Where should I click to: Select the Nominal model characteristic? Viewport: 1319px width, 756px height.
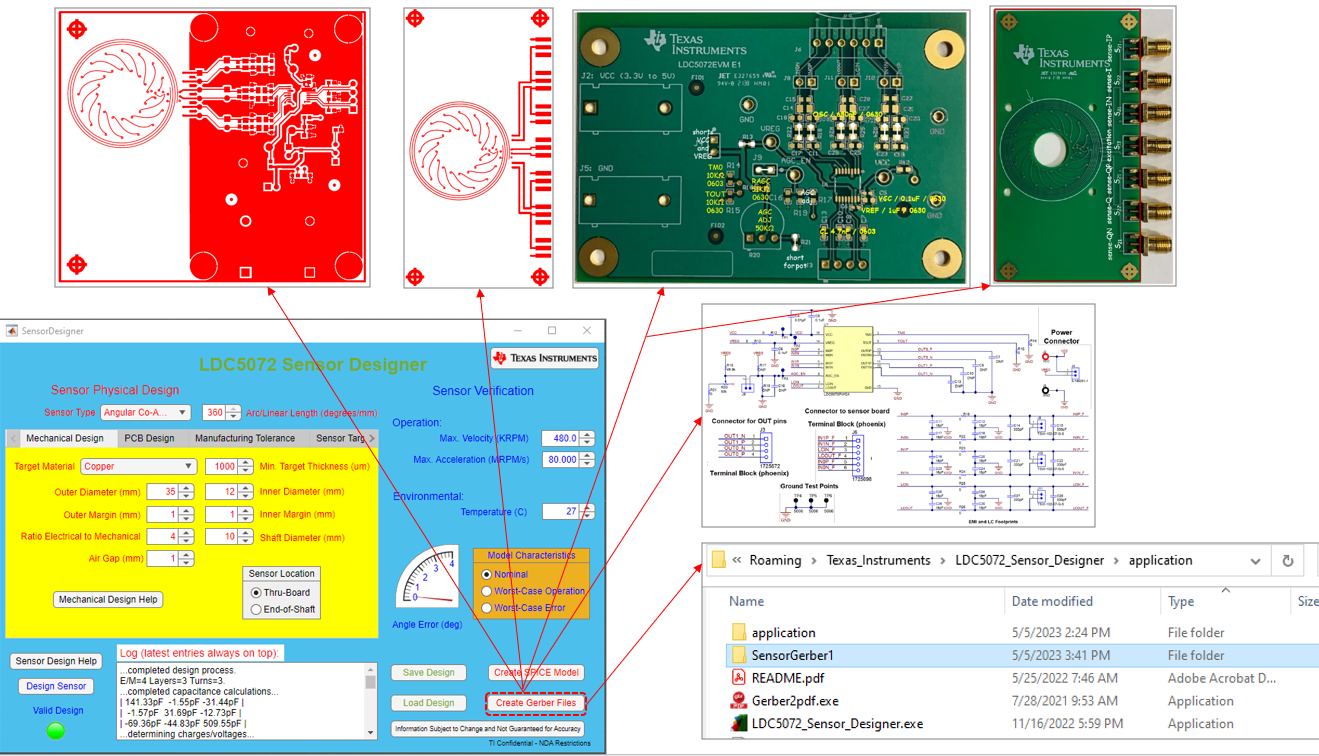tap(486, 574)
